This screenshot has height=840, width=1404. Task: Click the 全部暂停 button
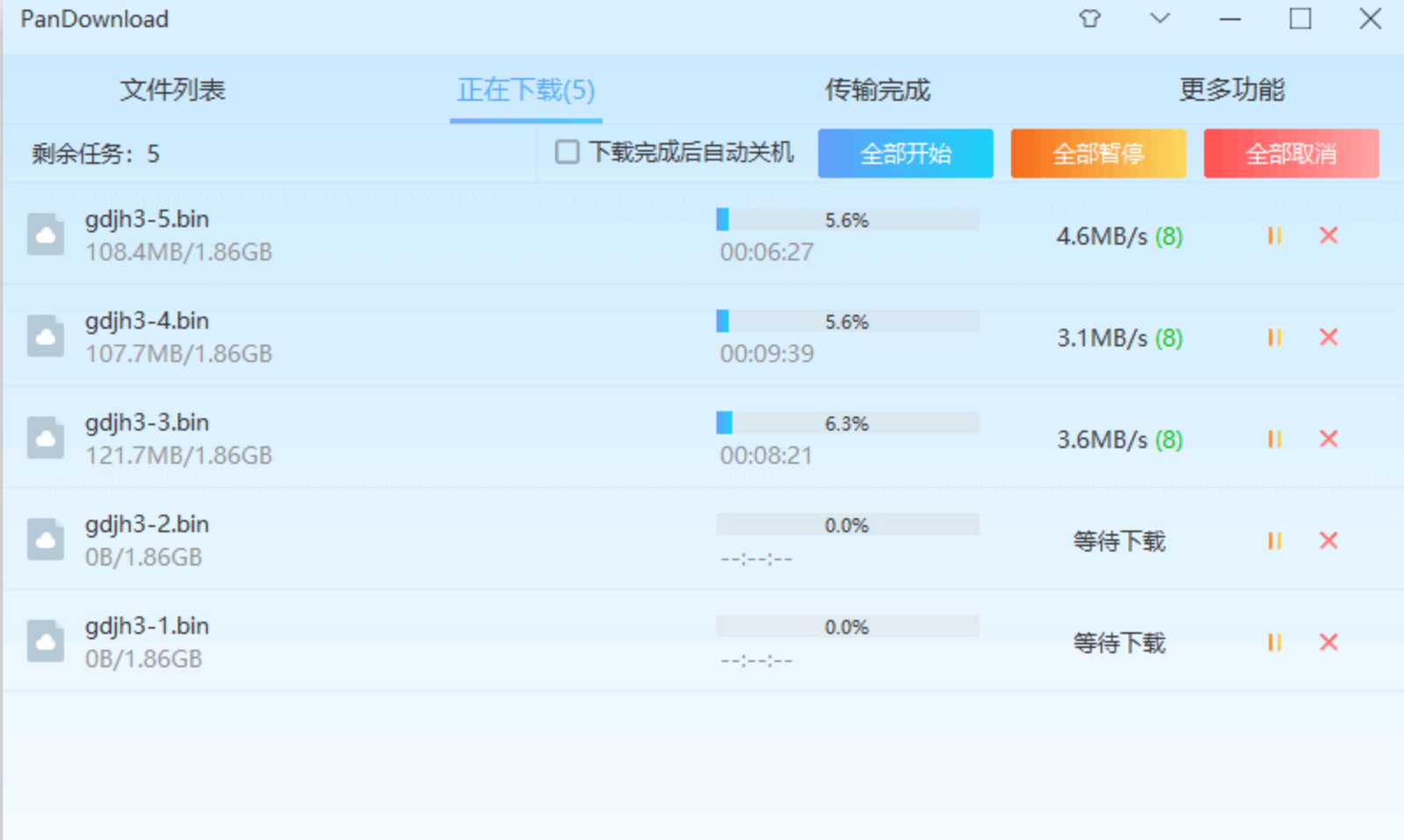tap(1099, 153)
